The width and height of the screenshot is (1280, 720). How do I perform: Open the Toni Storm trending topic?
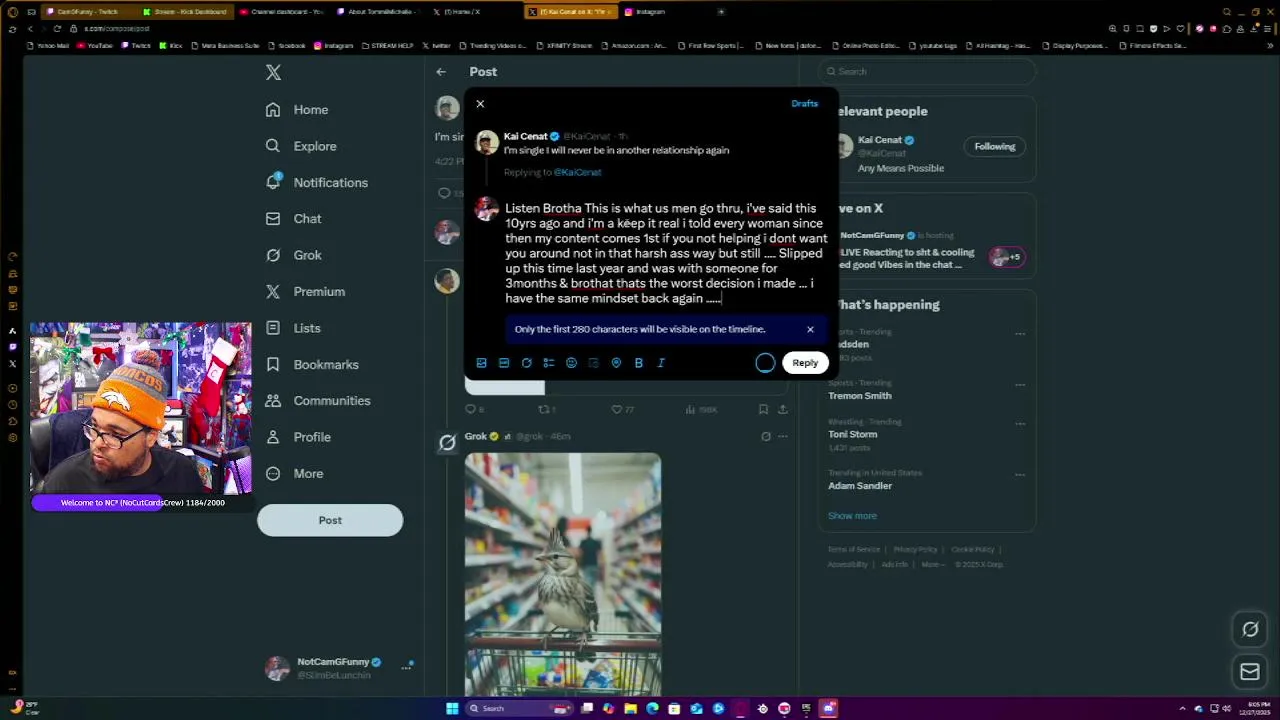click(853, 434)
